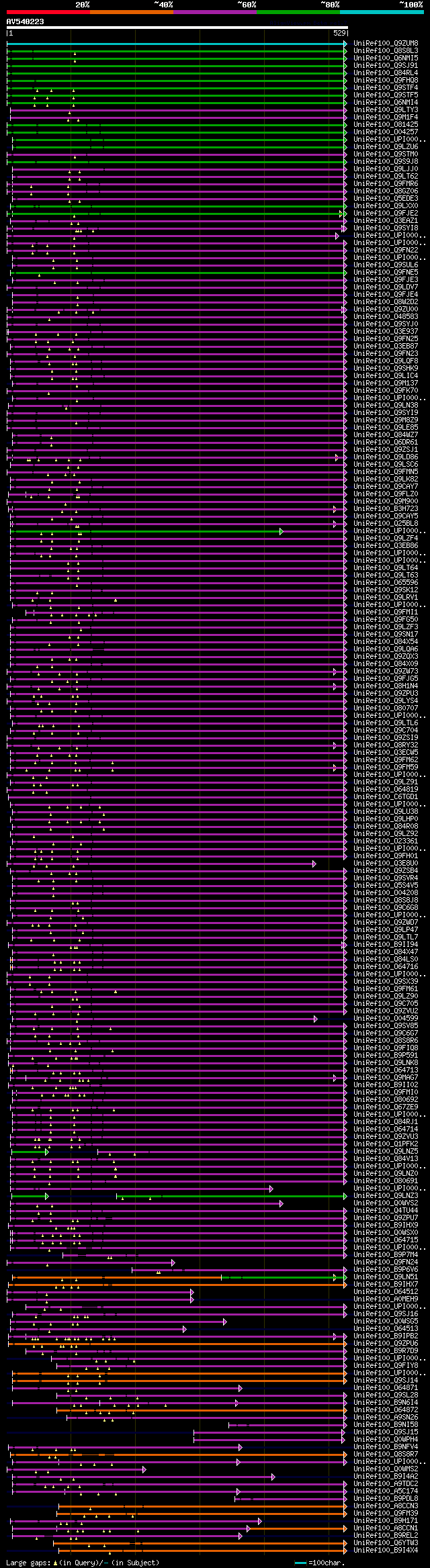Pick the UniRef100_Q9STM0 hit label

click(386, 154)
